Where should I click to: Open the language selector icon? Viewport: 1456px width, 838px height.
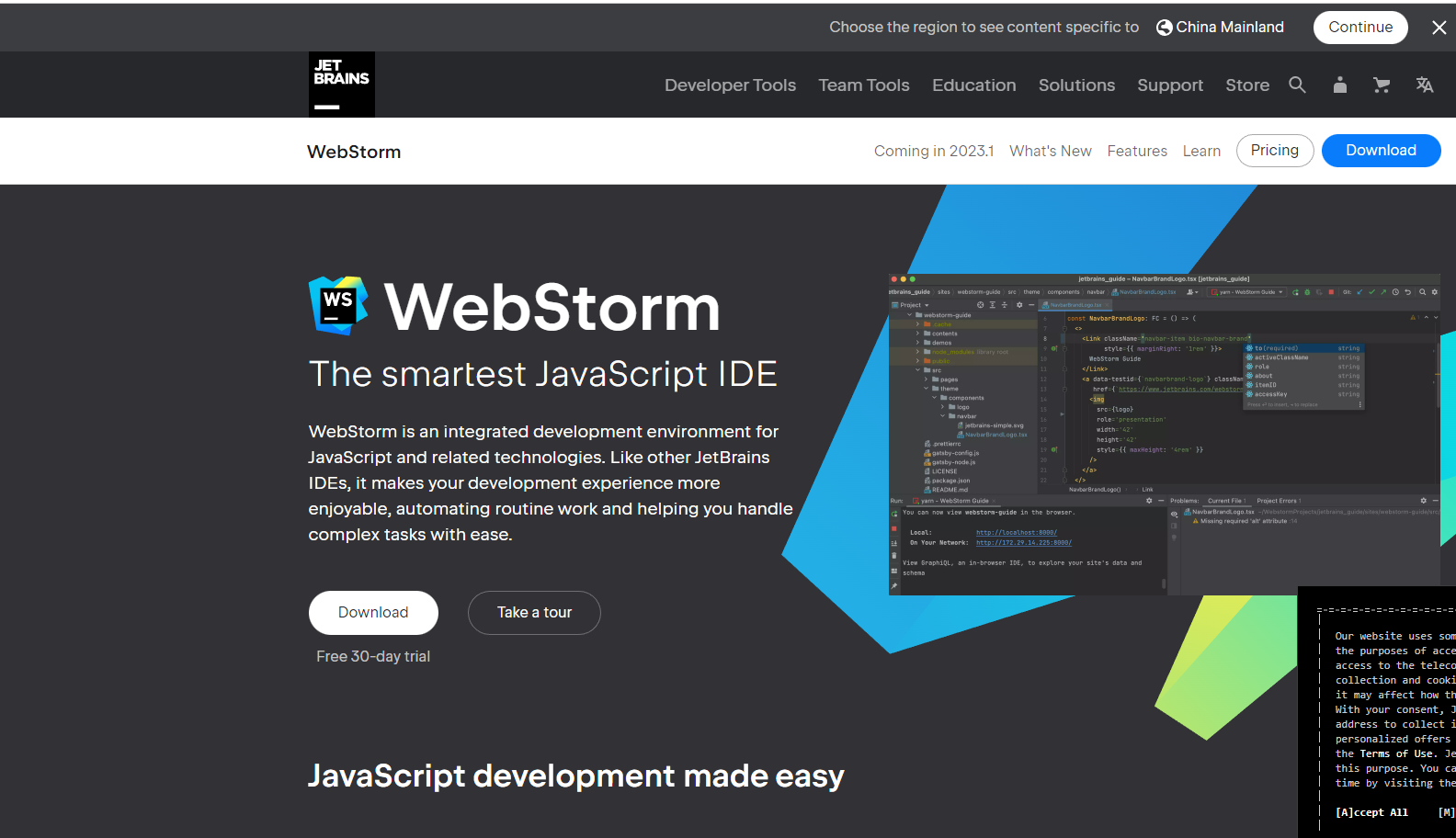tap(1425, 85)
